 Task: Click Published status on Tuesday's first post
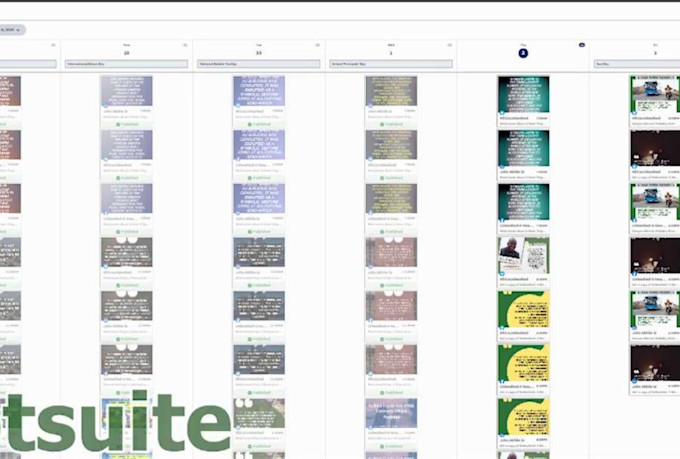(x=259, y=124)
